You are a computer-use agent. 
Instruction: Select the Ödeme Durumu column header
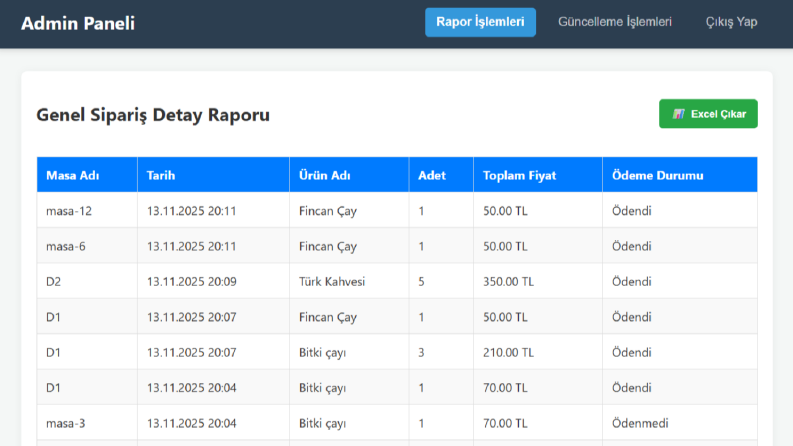point(680,175)
